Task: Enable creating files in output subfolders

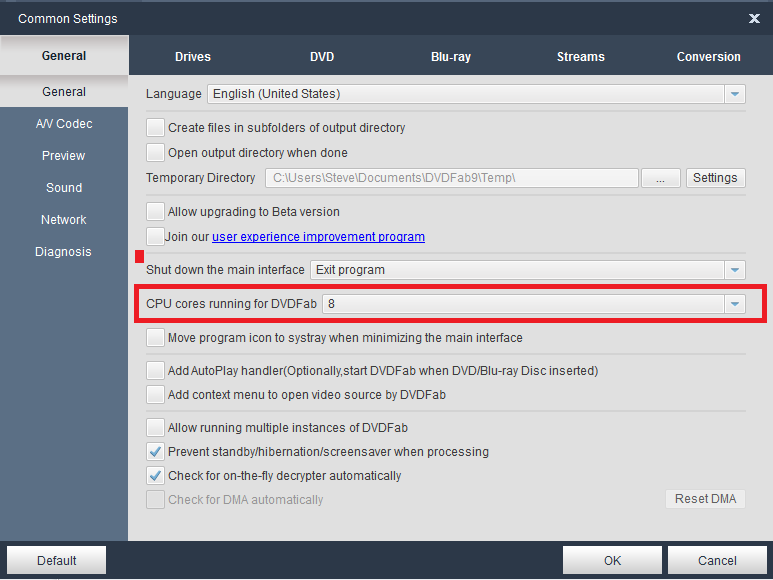Action: (156, 128)
